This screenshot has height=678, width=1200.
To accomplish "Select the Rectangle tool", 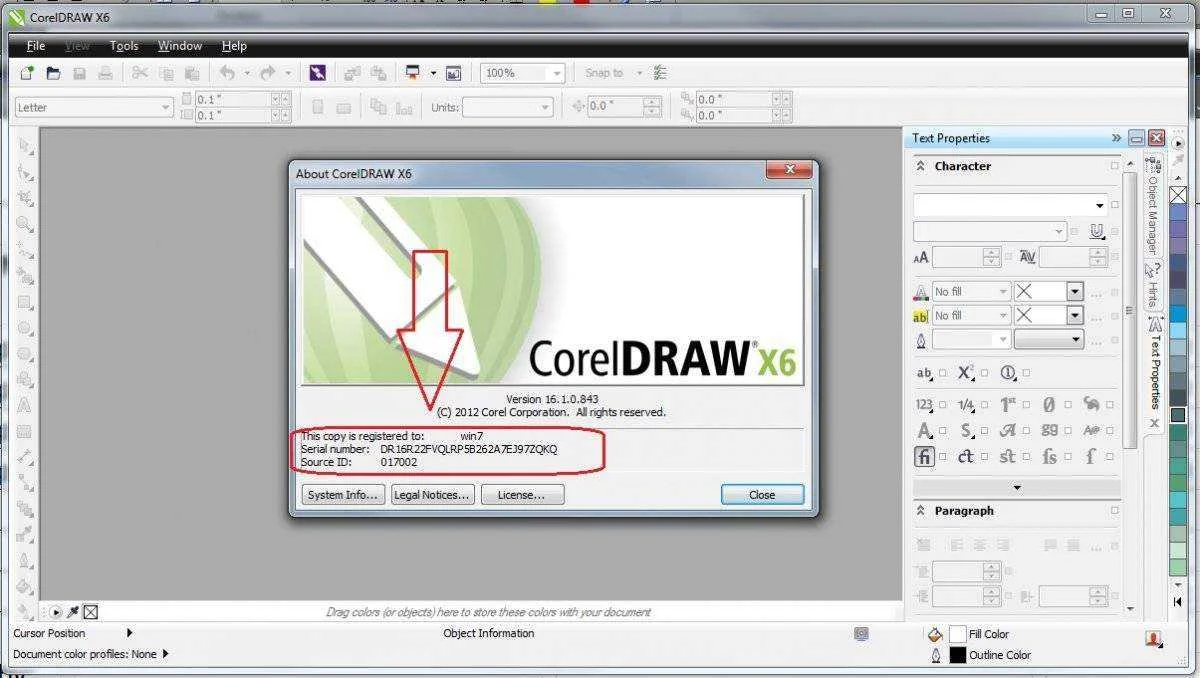I will 26,302.
